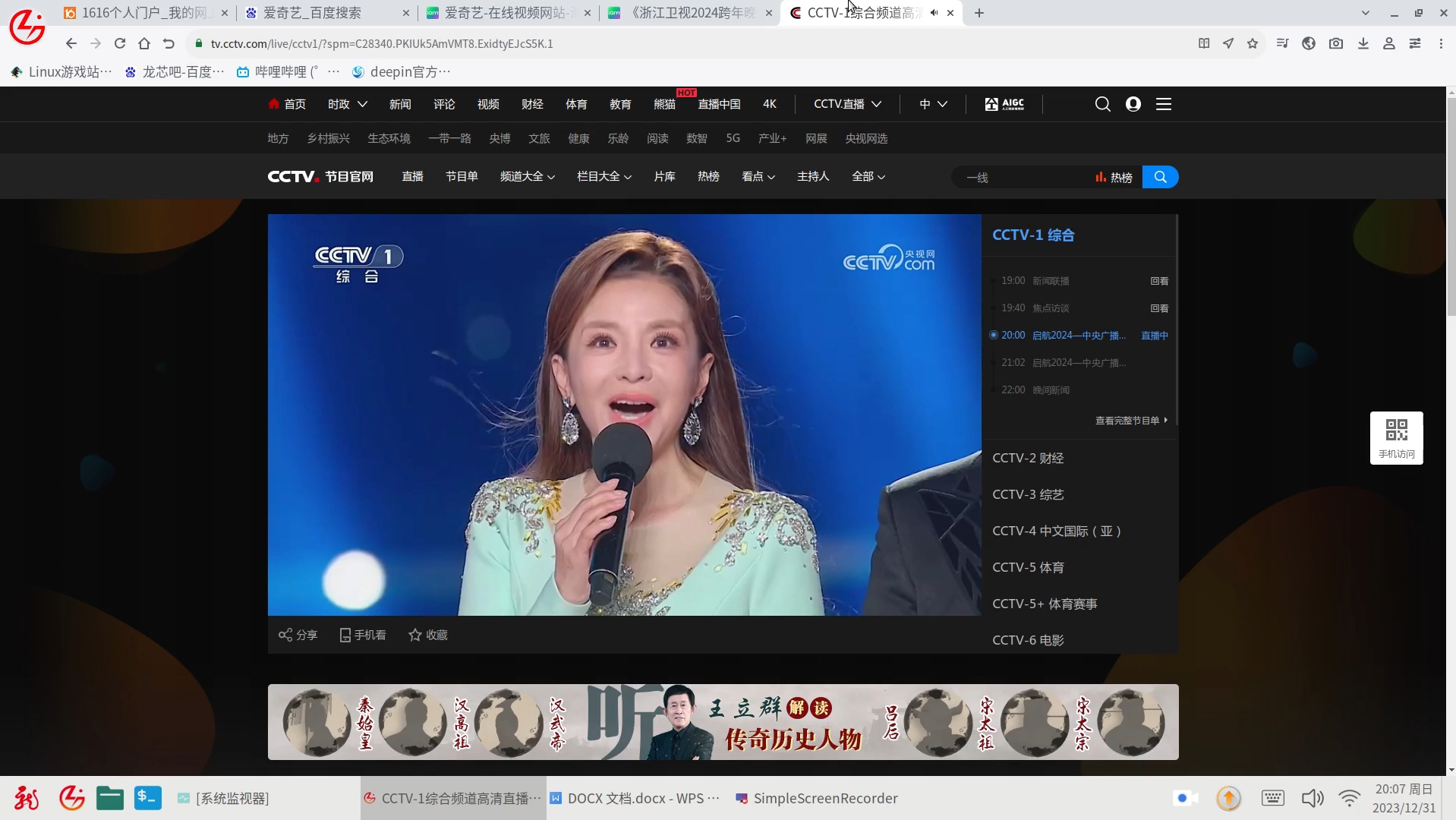Image resolution: width=1456 pixels, height=820 pixels.
Task: Open the browser tab list chevron
Action: (1366, 13)
